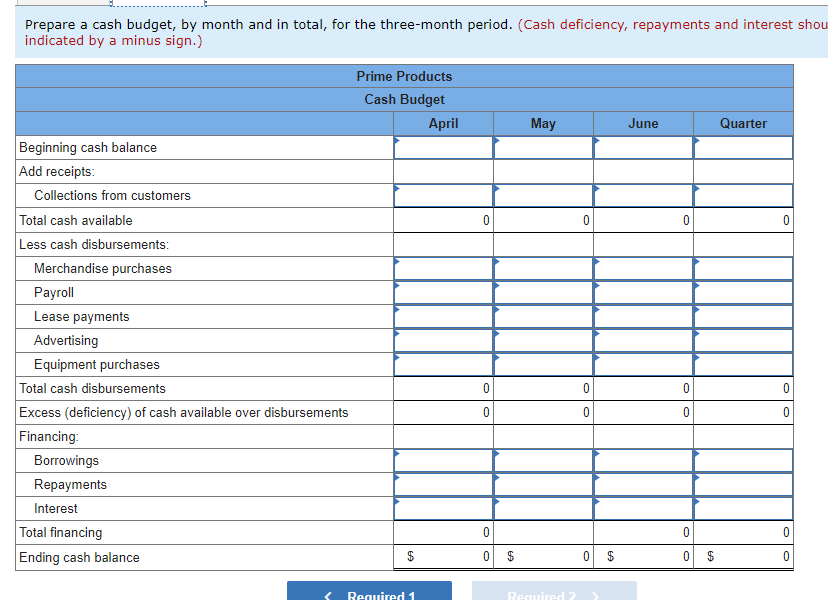Screen dimensions: 828x600
Task: Click the Quarter Repayments input cell
Action: click(743, 484)
